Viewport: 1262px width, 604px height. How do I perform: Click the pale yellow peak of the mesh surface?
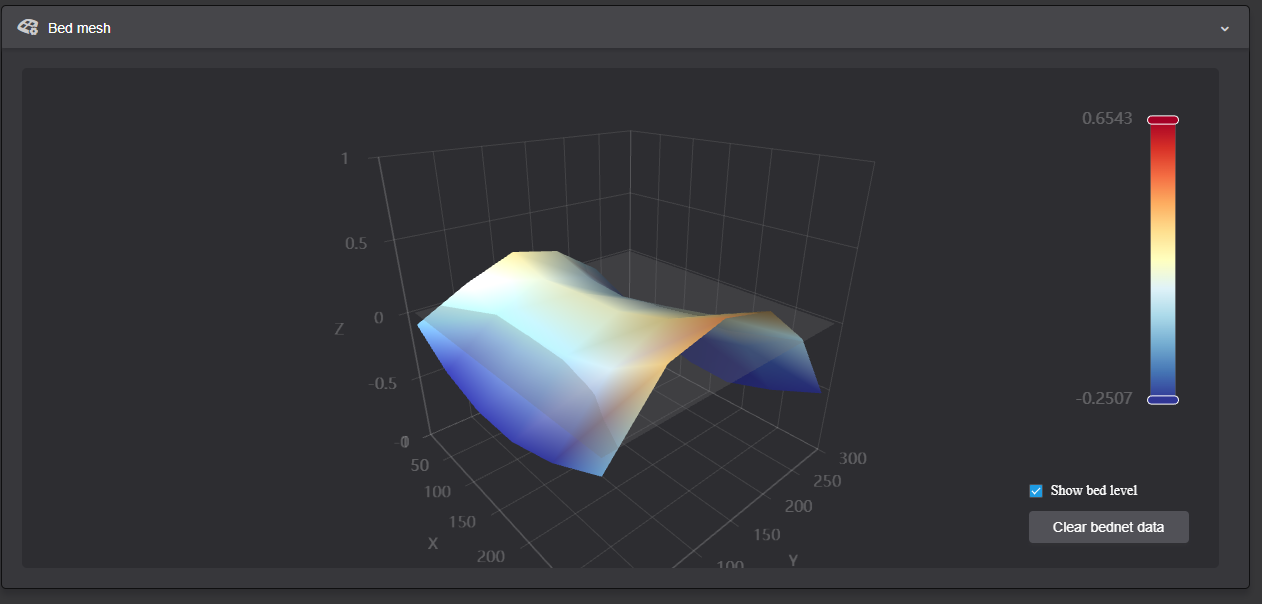pyautogui.click(x=530, y=262)
